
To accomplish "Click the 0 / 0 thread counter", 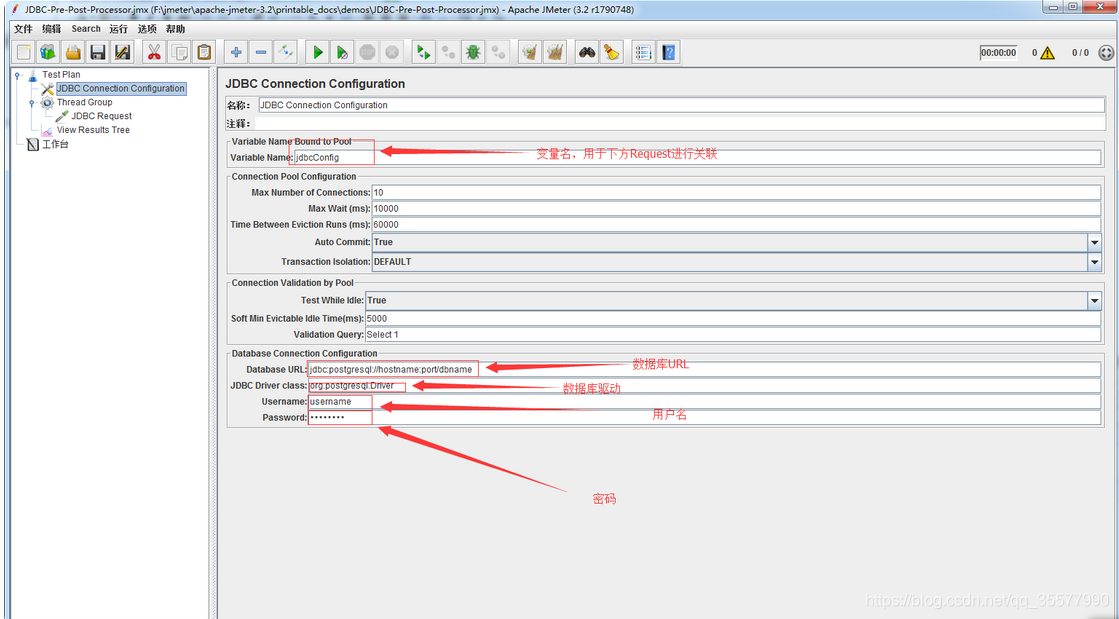I will (x=1080, y=53).
